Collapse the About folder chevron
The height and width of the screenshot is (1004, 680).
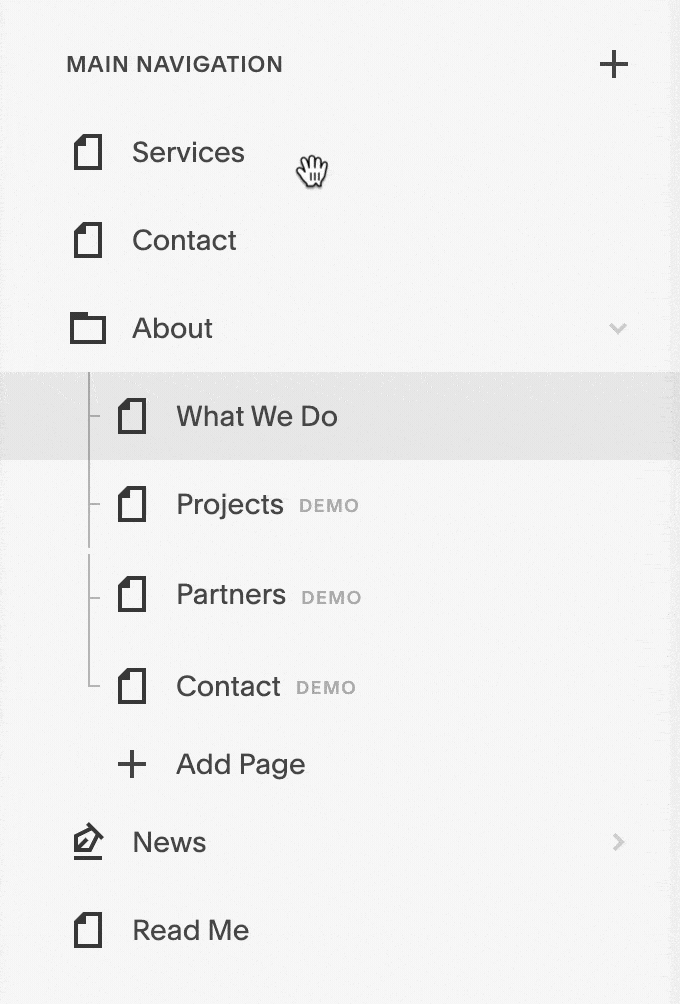coord(618,328)
